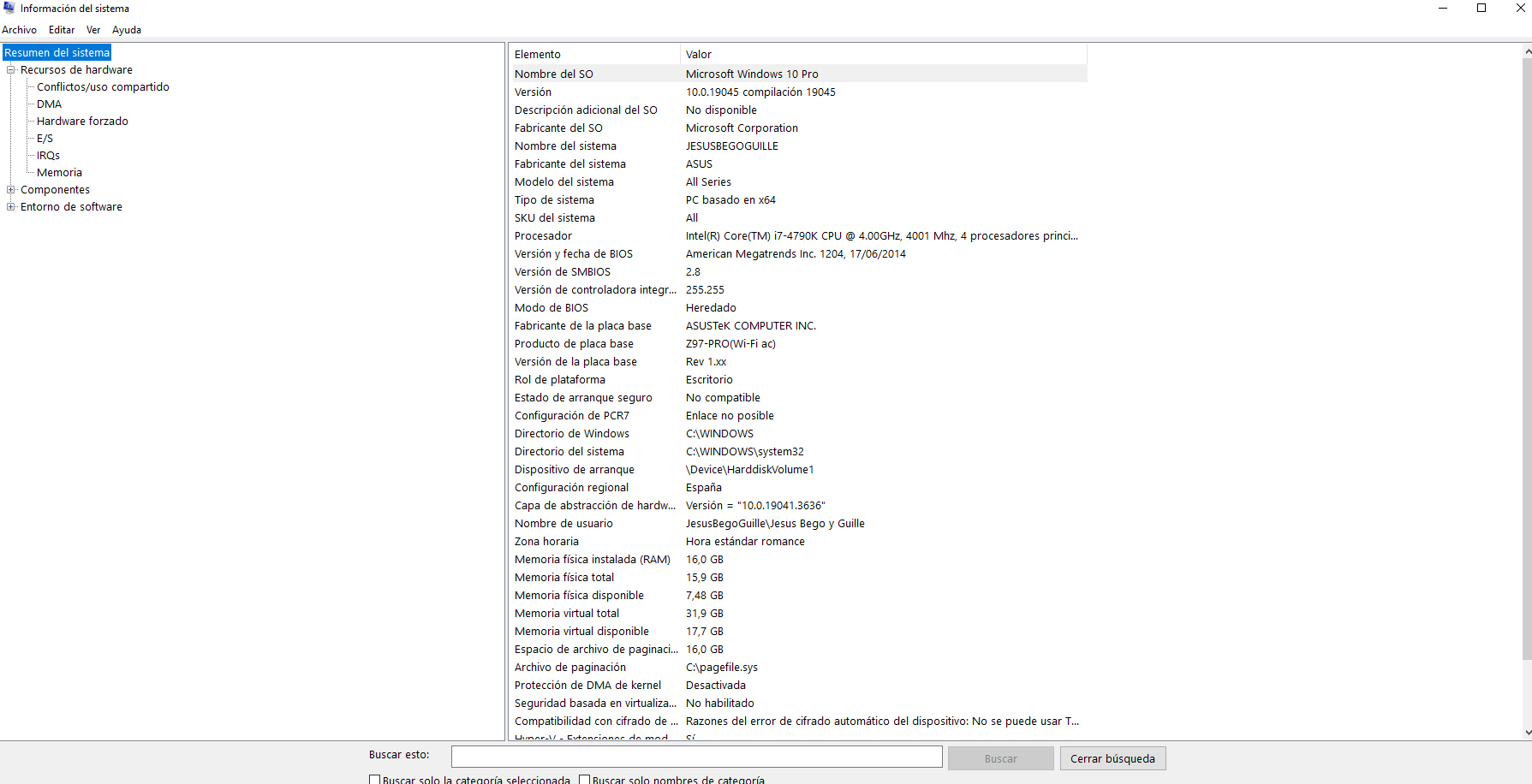Image resolution: width=1532 pixels, height=784 pixels.
Task: Select SKU del sistema row
Action: (x=798, y=218)
